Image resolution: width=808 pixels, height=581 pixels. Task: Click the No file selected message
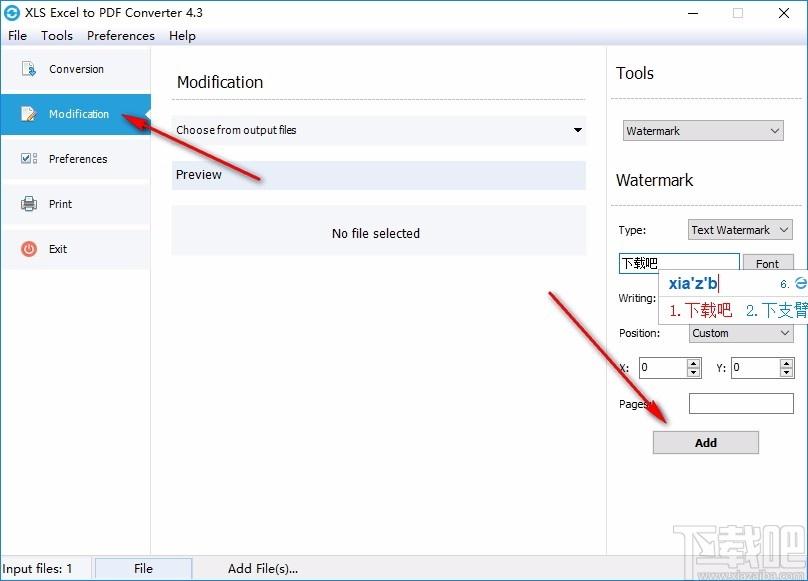coord(376,234)
